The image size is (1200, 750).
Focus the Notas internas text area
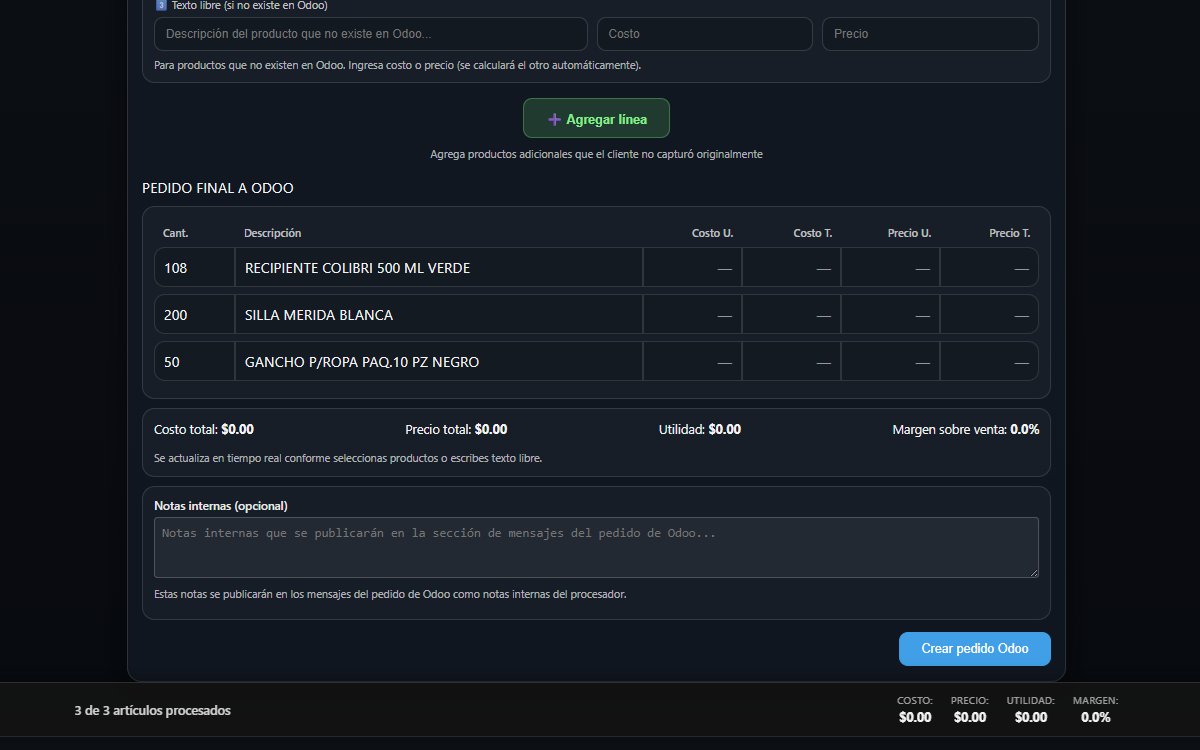point(595,546)
